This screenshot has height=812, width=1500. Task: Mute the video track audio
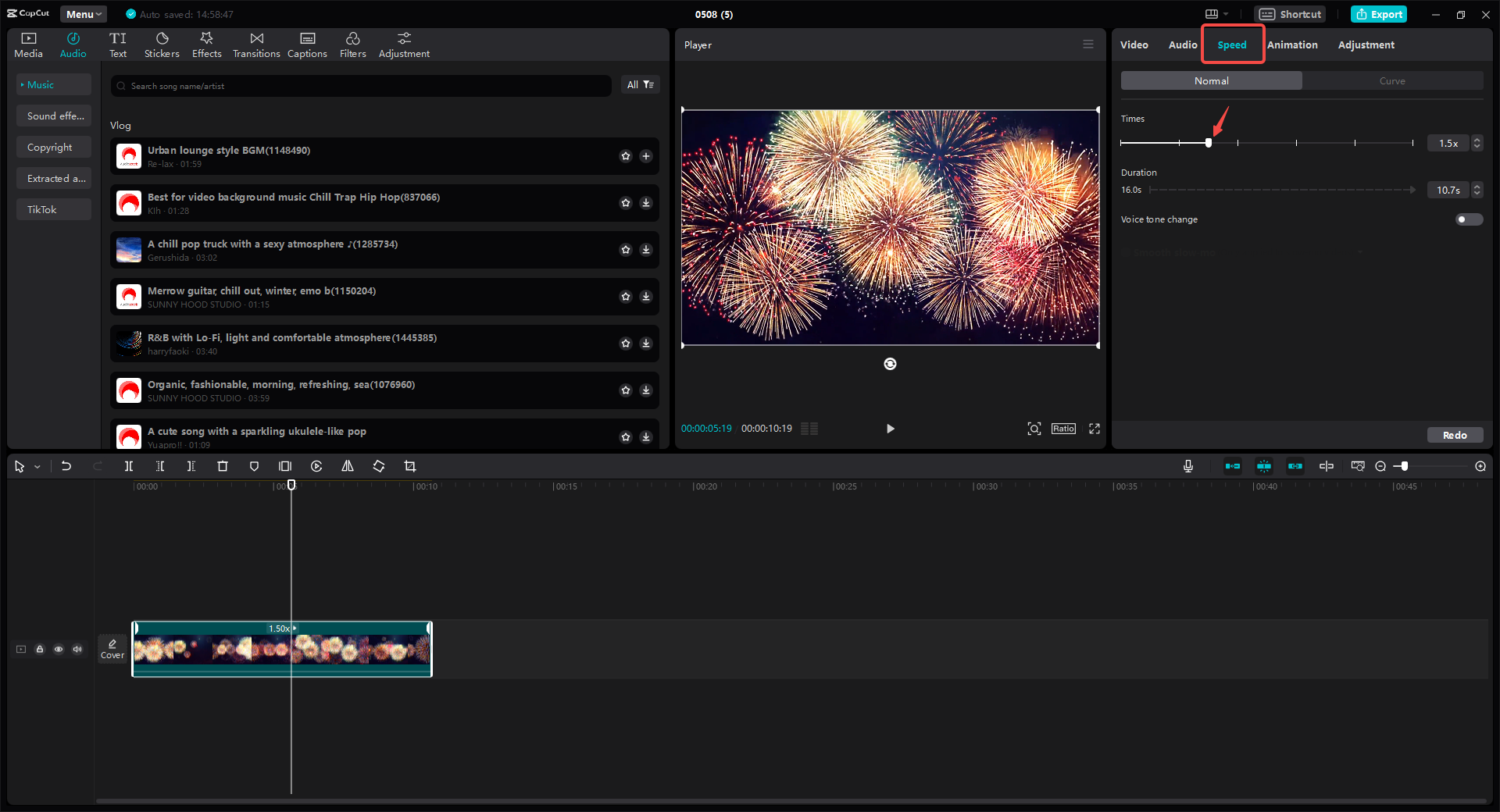coord(77,649)
